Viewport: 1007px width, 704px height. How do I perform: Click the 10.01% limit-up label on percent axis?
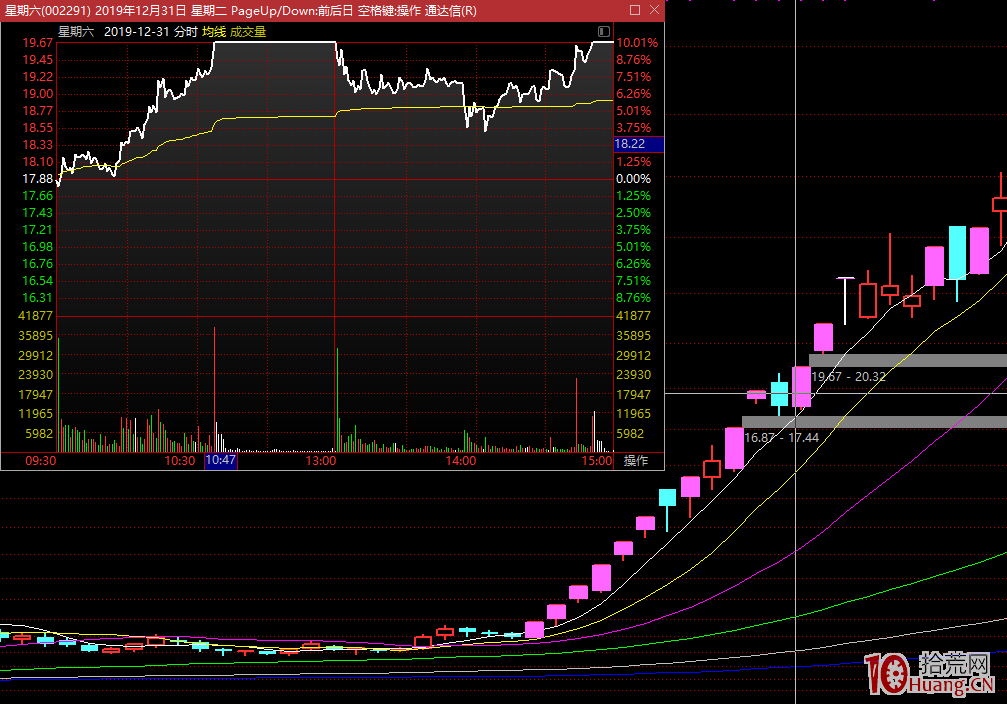click(x=637, y=43)
